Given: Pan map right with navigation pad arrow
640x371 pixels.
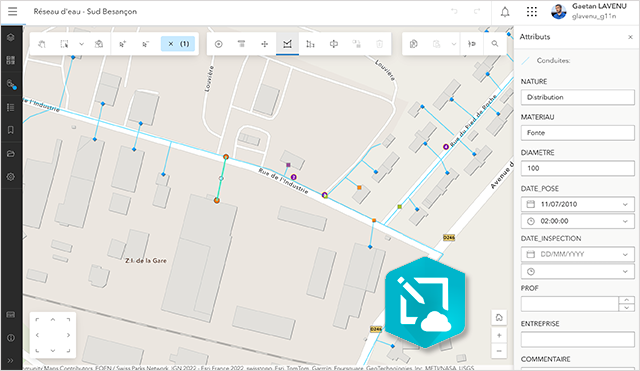Looking at the screenshot, I should 68,335.
